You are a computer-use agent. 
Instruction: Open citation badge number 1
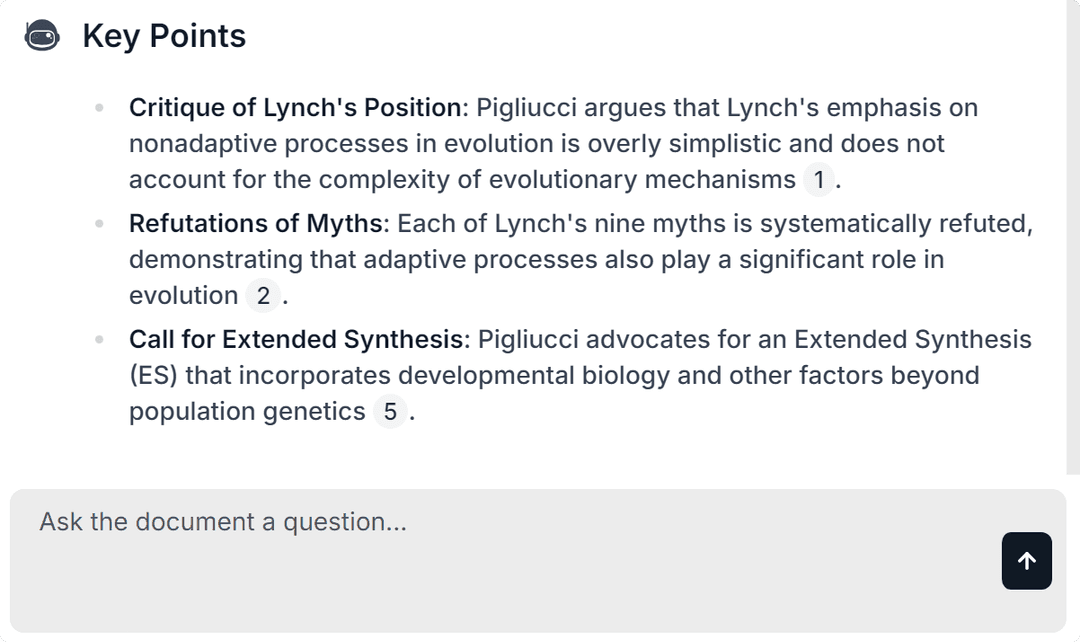pyautogui.click(x=819, y=180)
